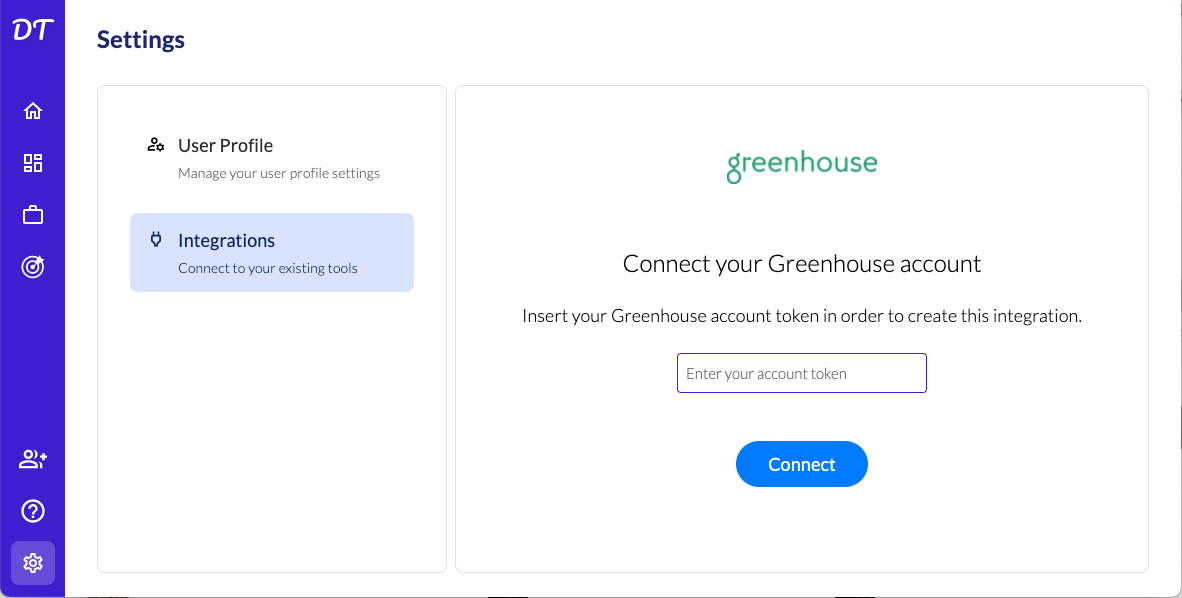Screen dimensions: 1182x598
Task: Click the 'Connect your Greenhouse account' heading
Action: (801, 264)
